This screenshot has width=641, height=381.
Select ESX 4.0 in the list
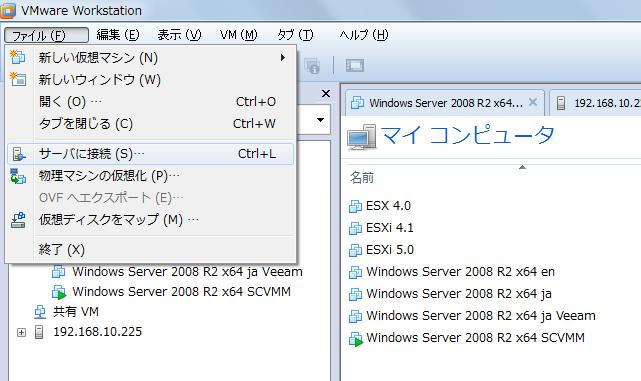(x=388, y=206)
